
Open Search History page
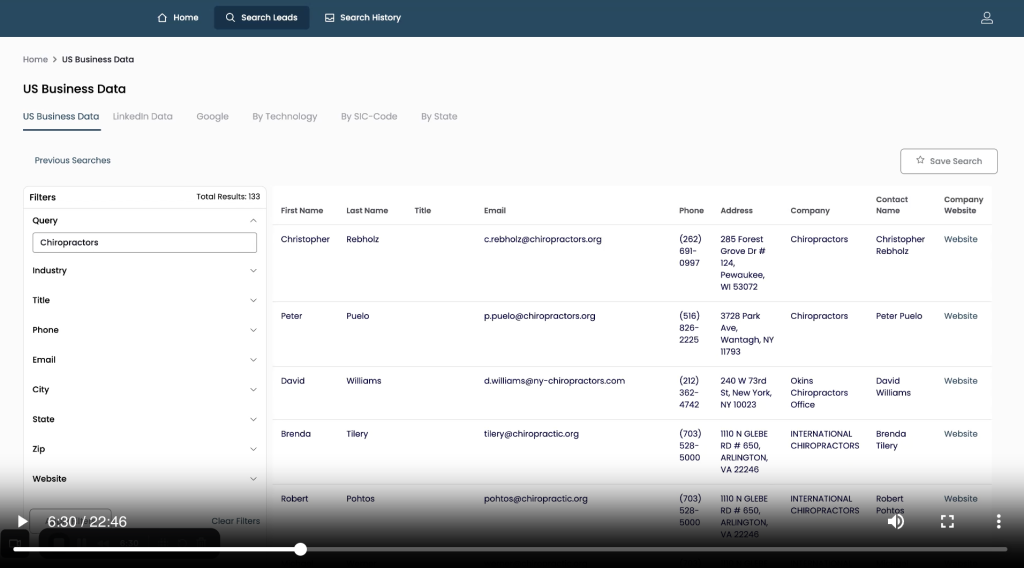(362, 18)
